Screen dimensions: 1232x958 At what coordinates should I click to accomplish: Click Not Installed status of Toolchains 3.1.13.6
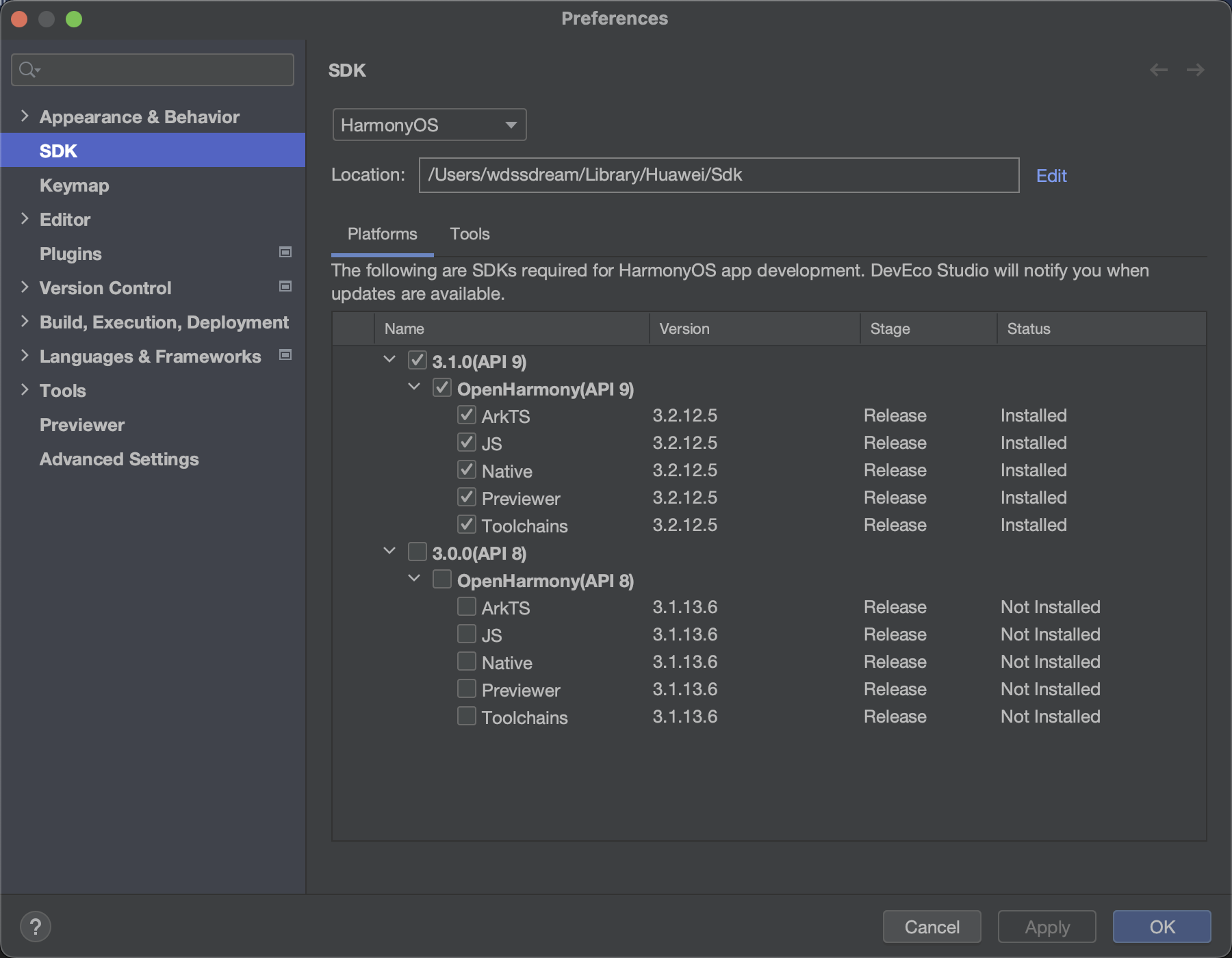pos(1051,716)
